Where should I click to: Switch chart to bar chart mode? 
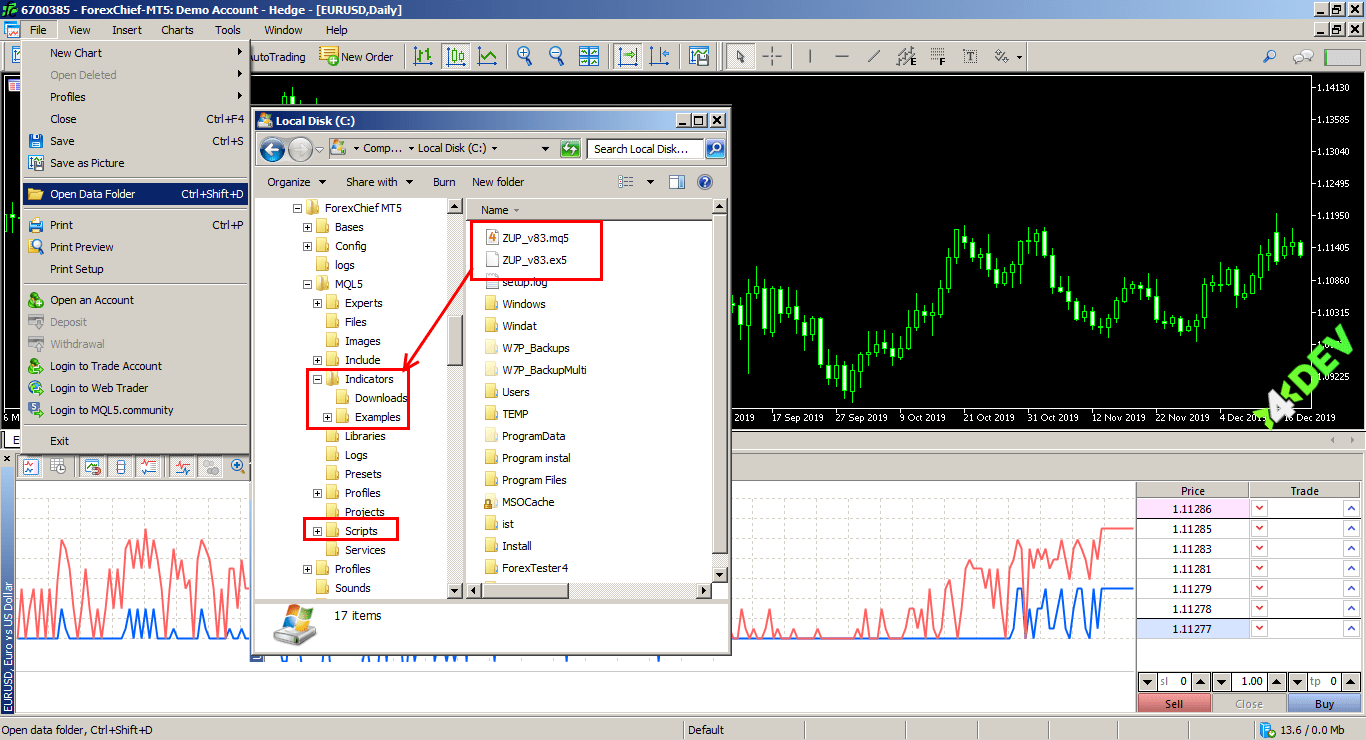click(423, 57)
